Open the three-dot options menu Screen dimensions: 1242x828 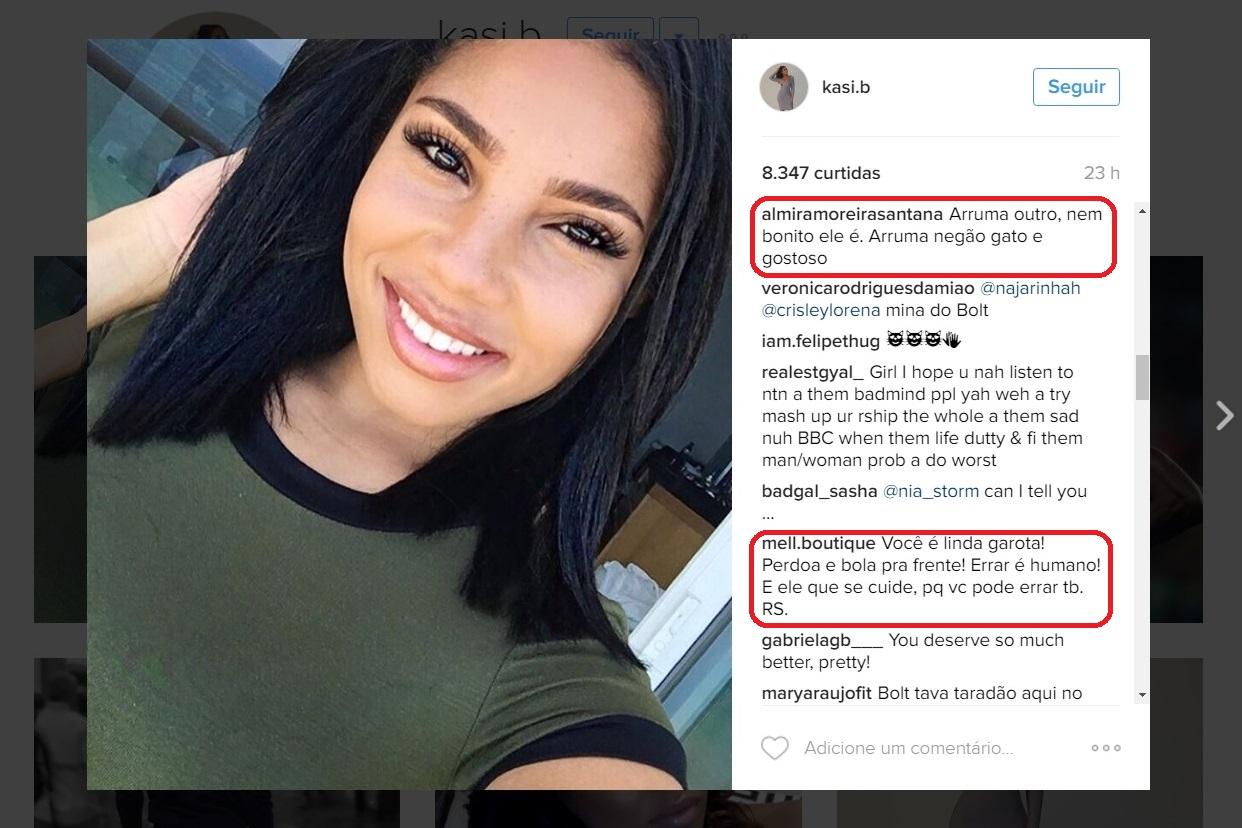(x=1105, y=748)
